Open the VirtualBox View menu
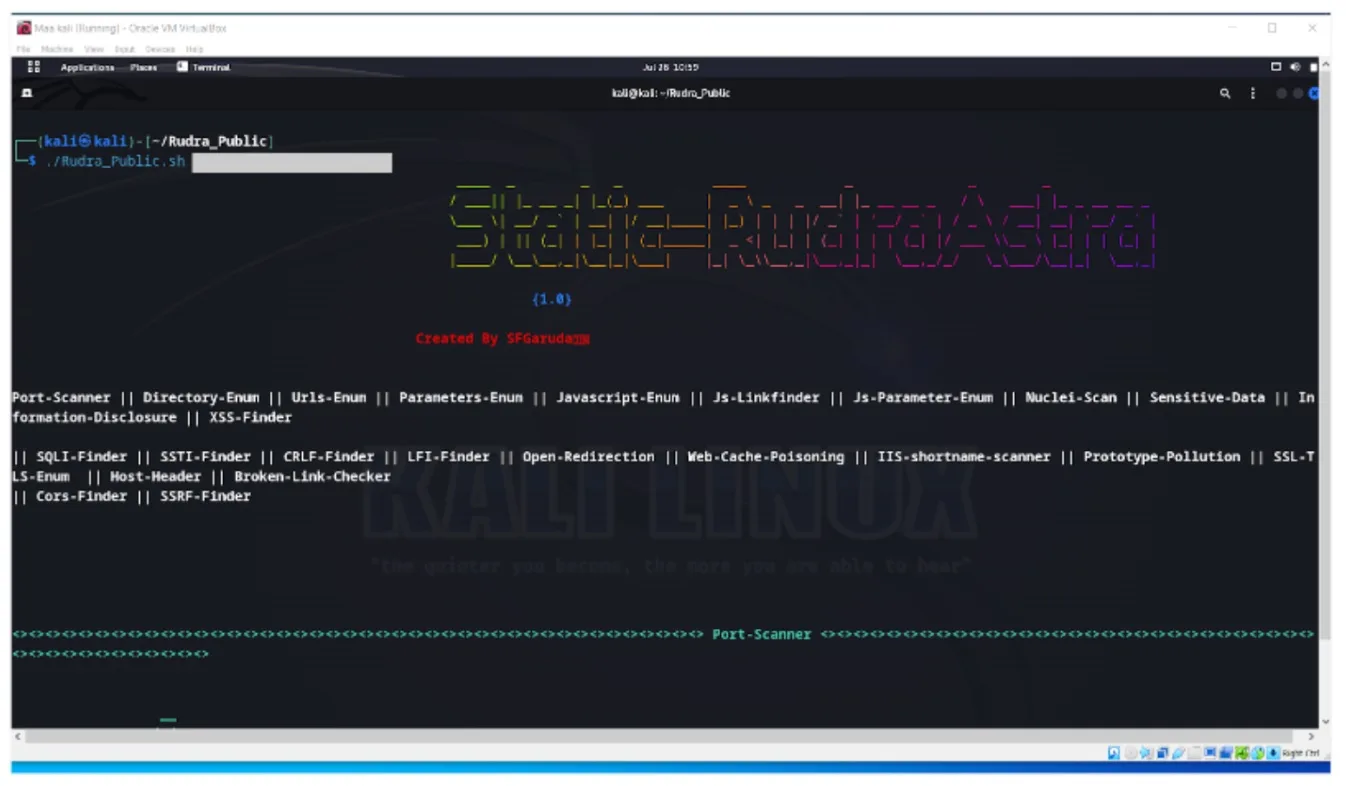The image size is (1346, 786). coord(94,49)
